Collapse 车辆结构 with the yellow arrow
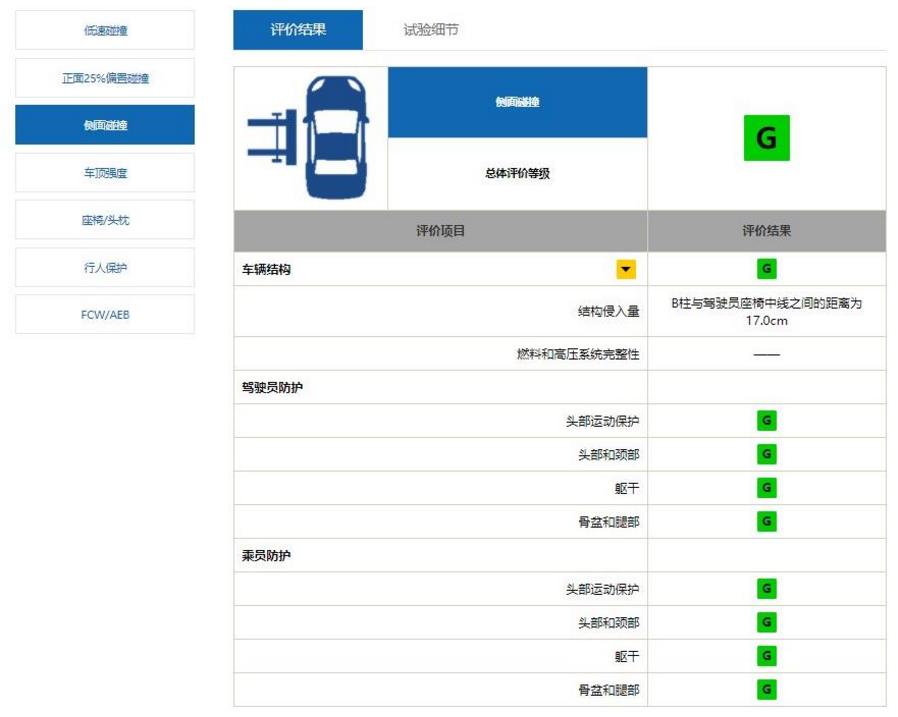This screenshot has height=717, width=898. point(626,269)
